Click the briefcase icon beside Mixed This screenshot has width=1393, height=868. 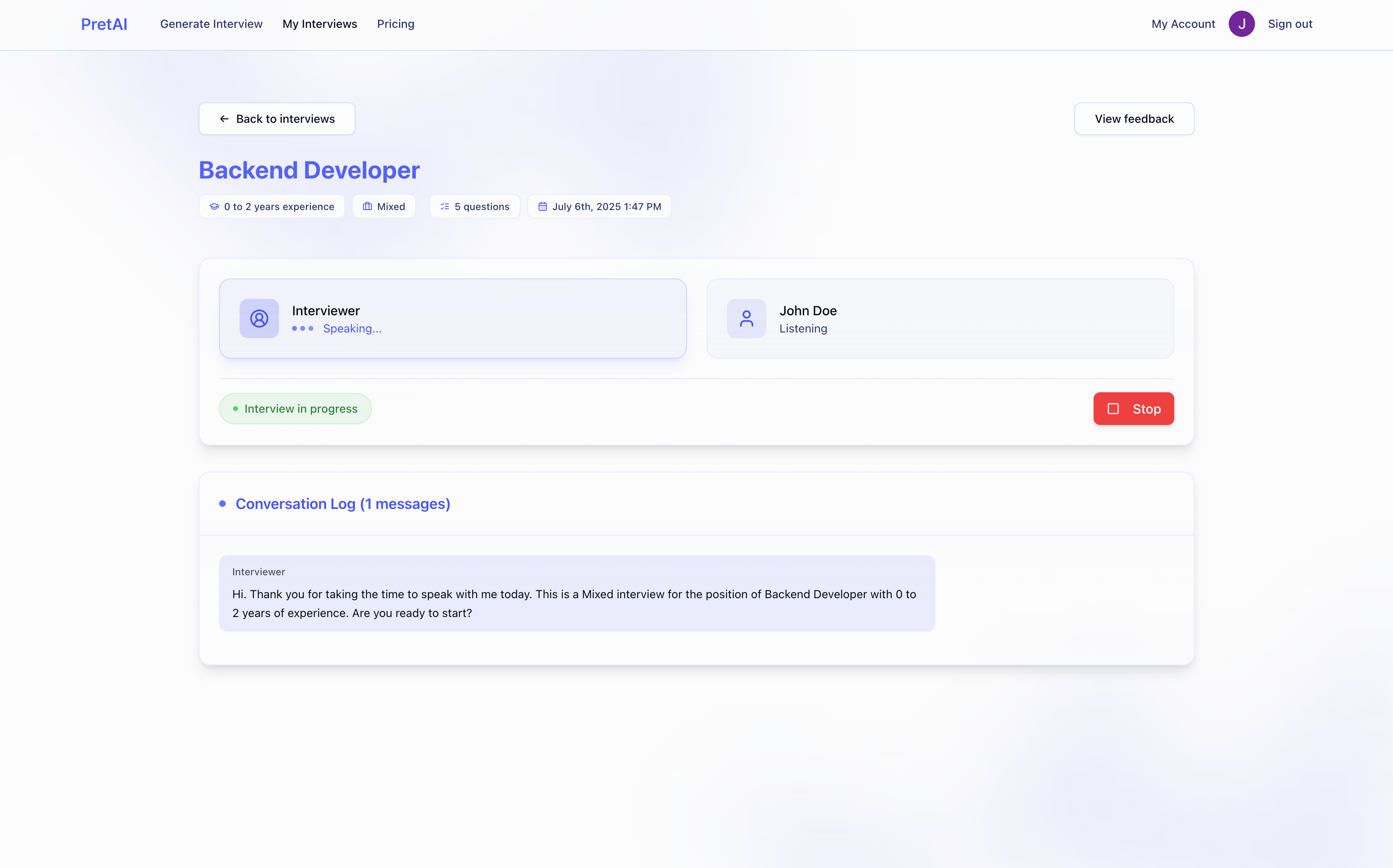pos(367,207)
